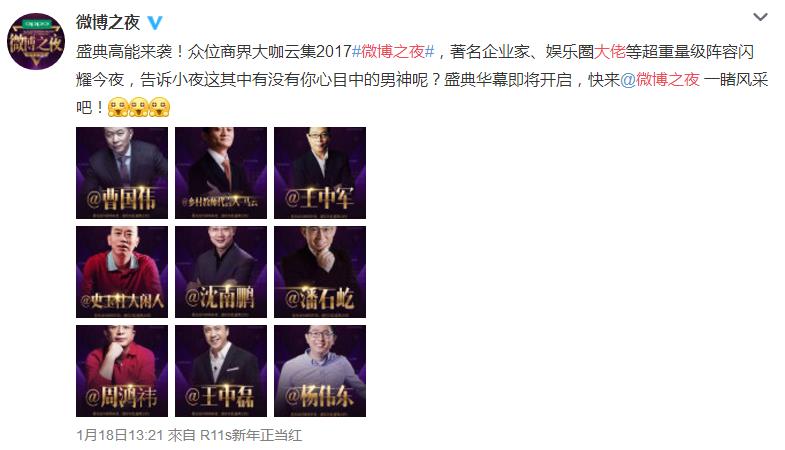Open the @沈南鹏 poster thumbnail
Image resolution: width=785 pixels, height=450 pixels.
click(x=221, y=272)
